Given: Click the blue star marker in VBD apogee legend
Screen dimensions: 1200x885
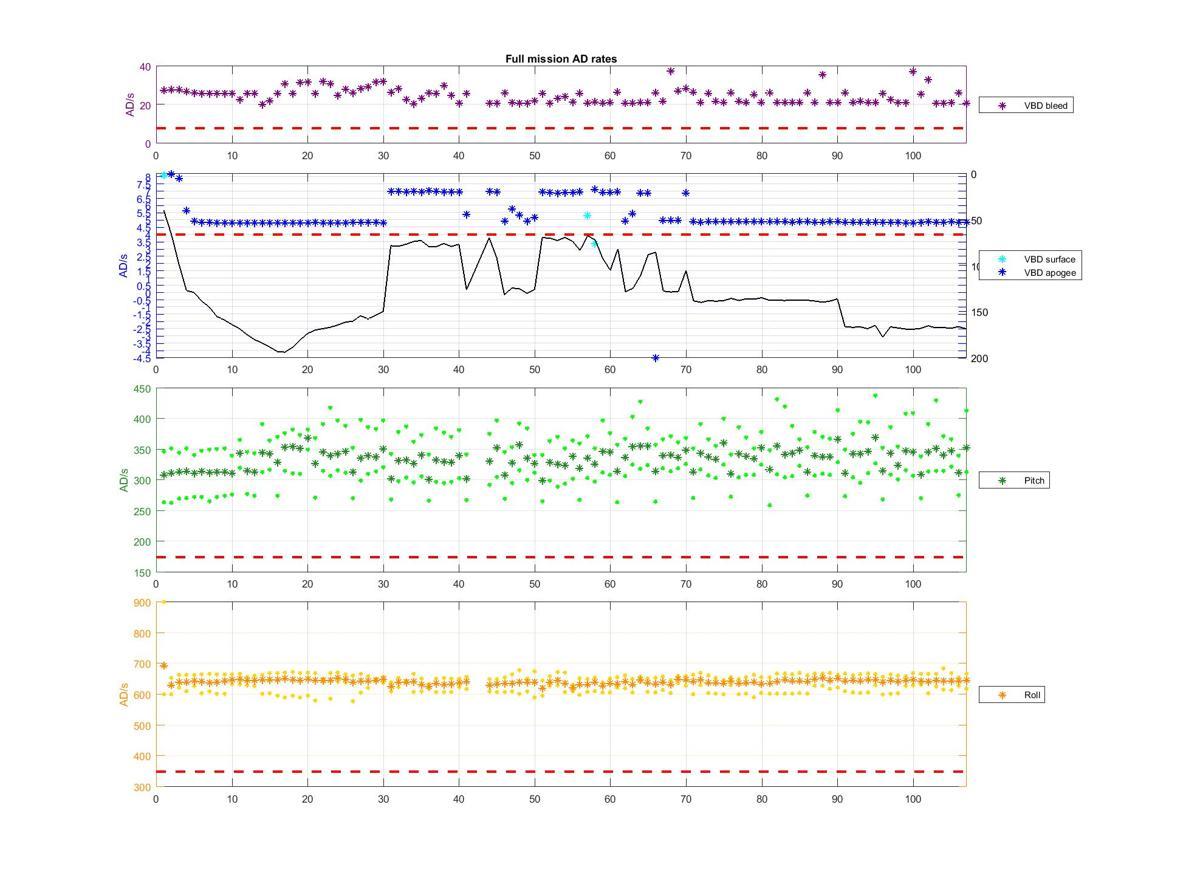Looking at the screenshot, I should point(1002,272).
